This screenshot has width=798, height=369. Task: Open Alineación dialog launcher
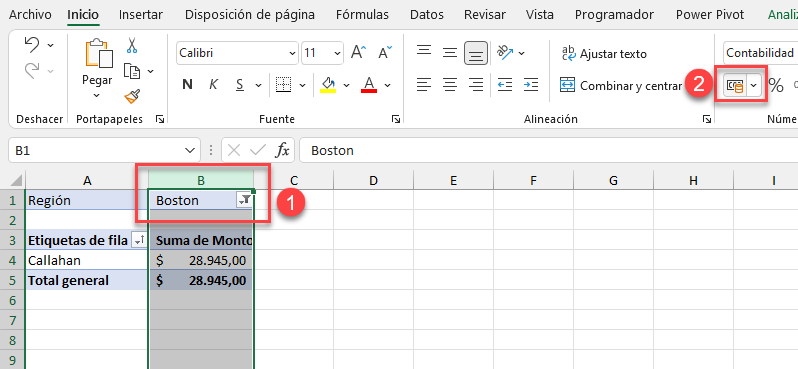tap(706, 119)
